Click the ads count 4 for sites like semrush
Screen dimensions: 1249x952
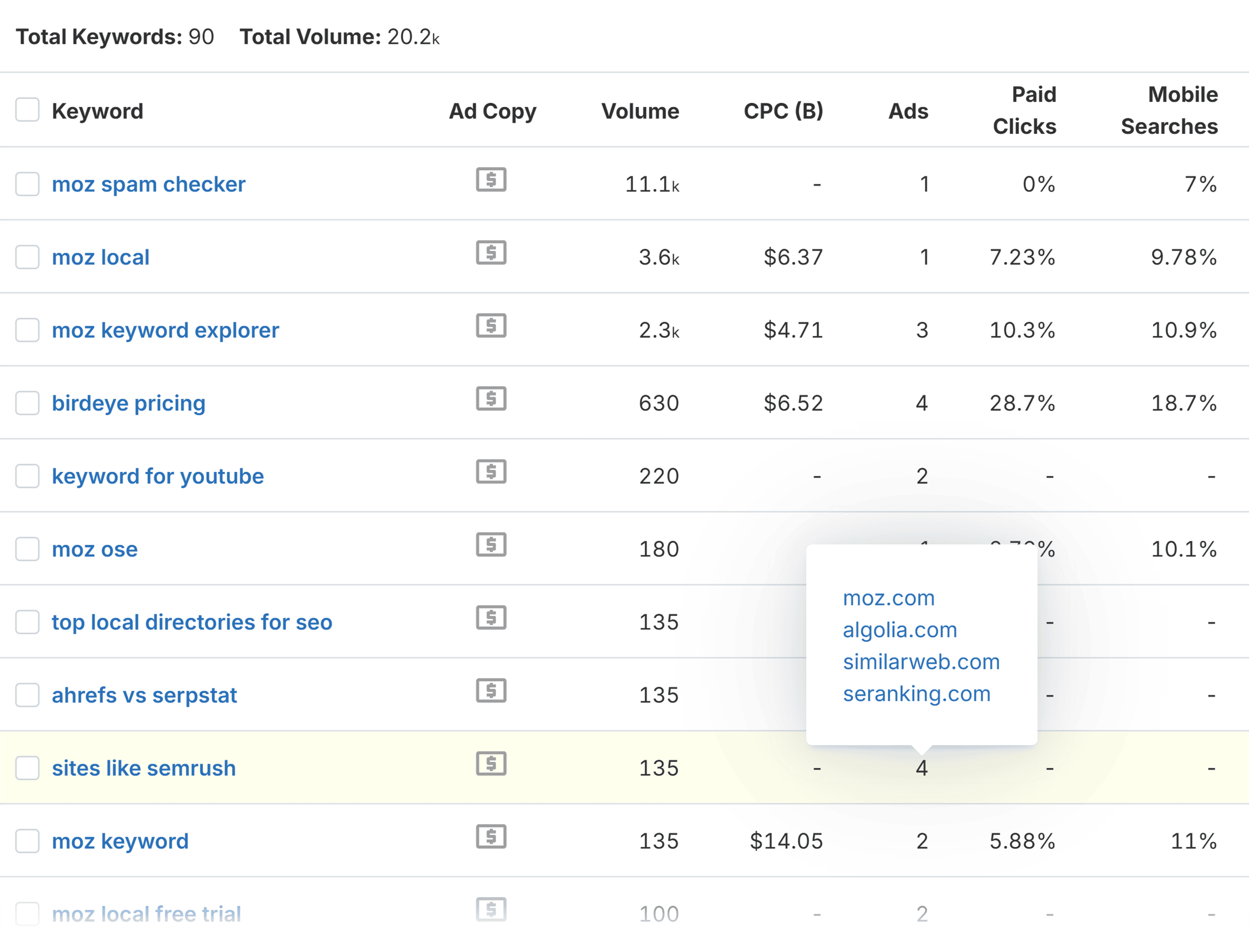click(922, 768)
